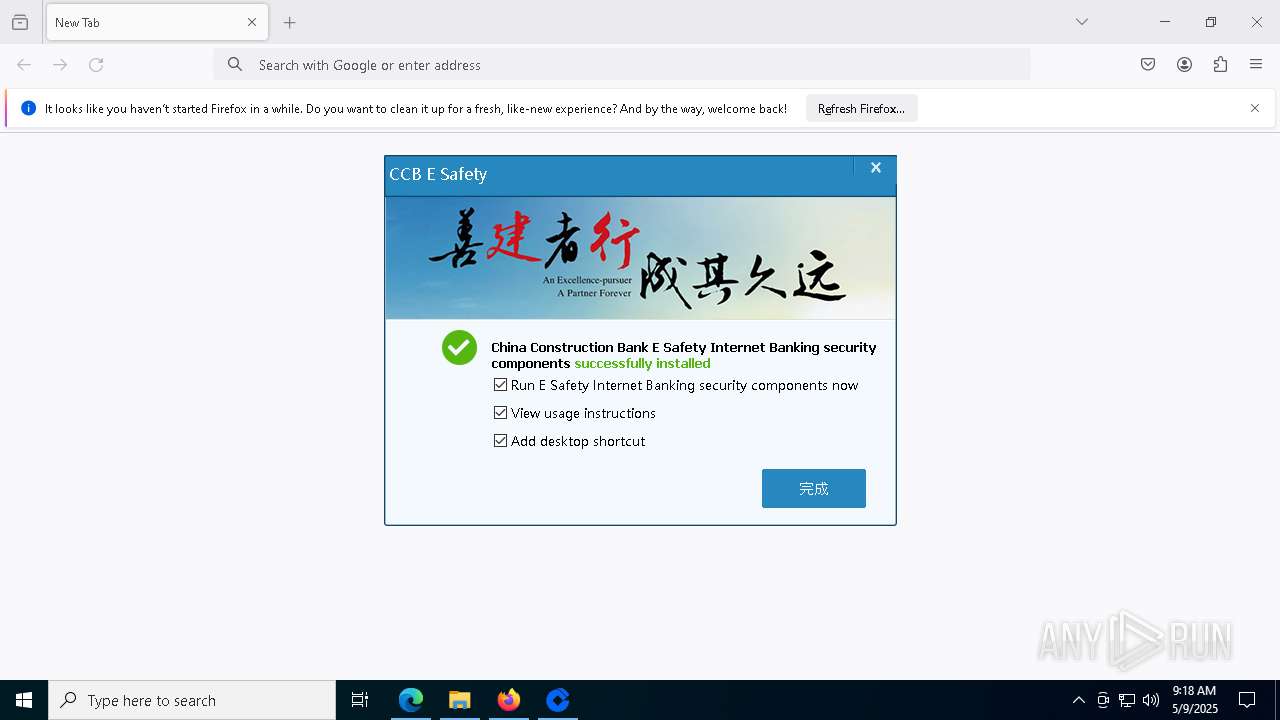The image size is (1280, 720).
Task: Focus the search or address bar
Action: [x=622, y=65]
